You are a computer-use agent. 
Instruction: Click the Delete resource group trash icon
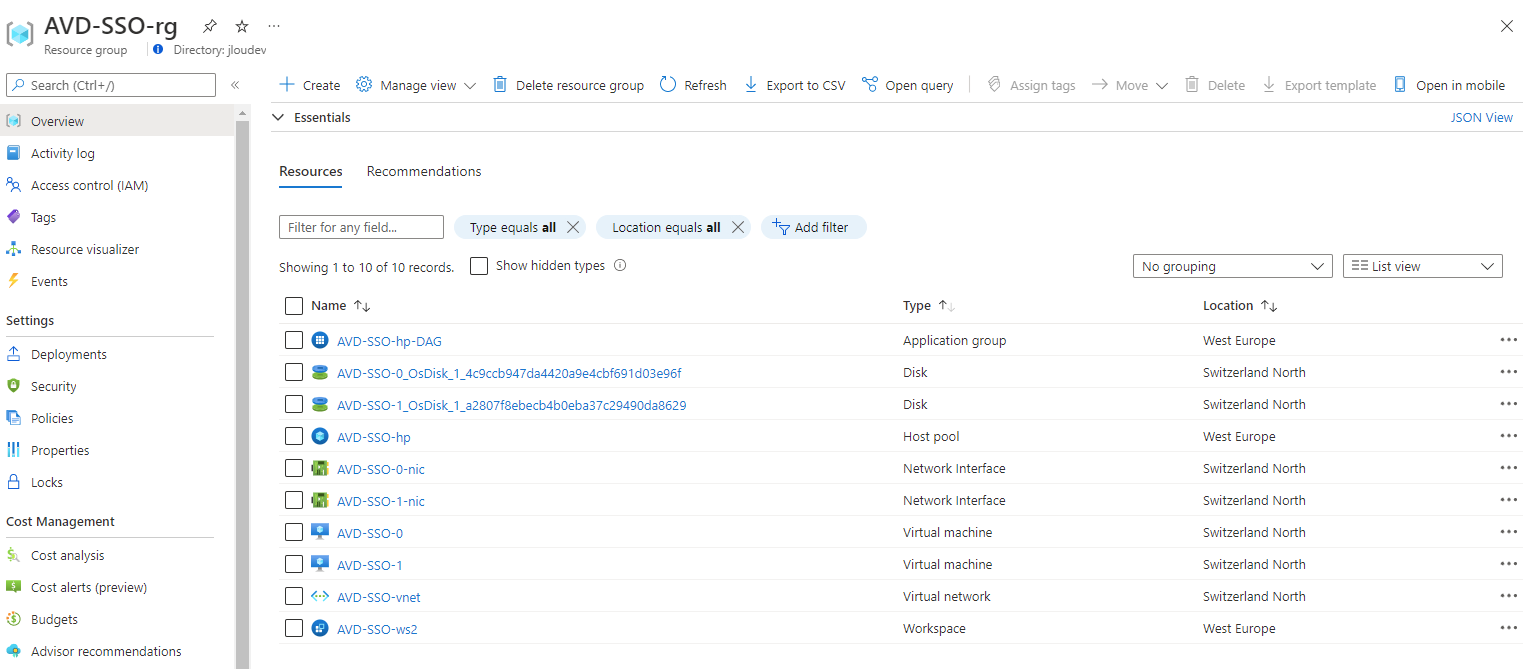pos(500,85)
